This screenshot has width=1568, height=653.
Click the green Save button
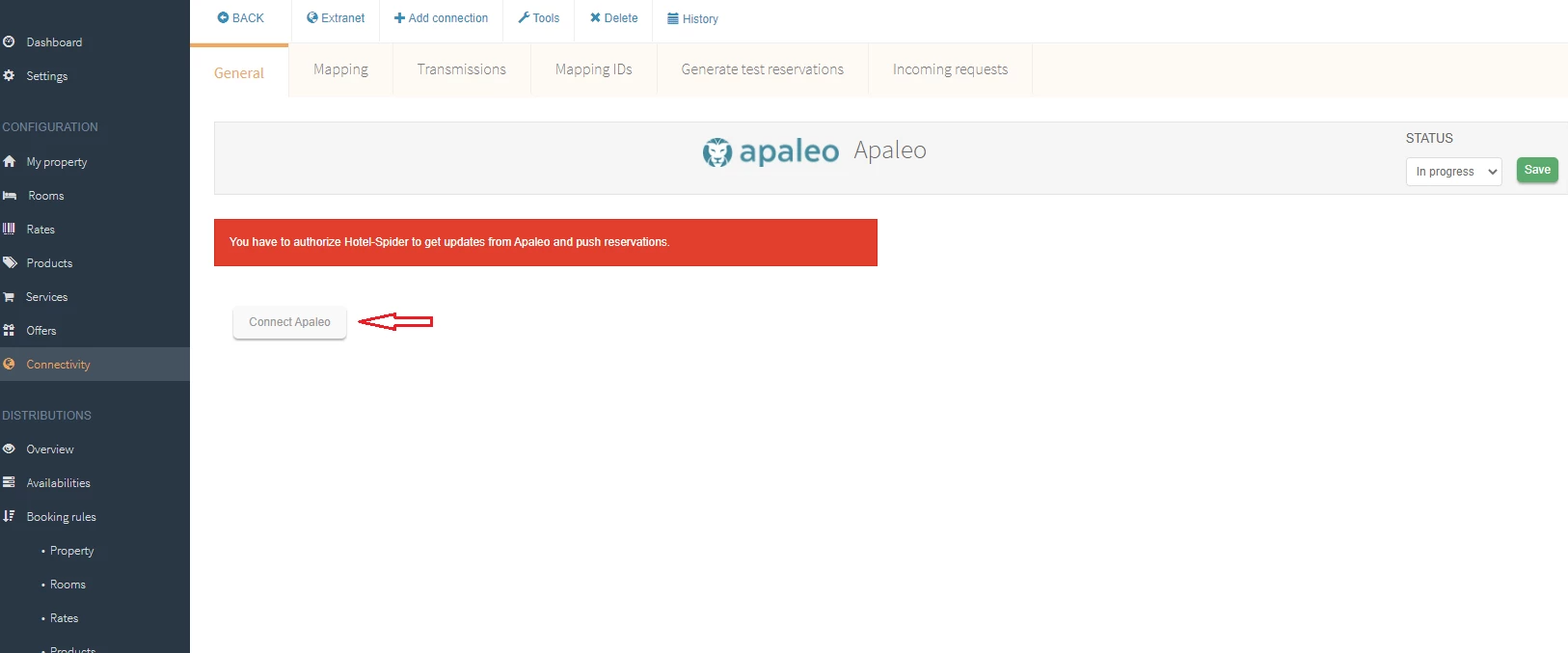point(1536,170)
